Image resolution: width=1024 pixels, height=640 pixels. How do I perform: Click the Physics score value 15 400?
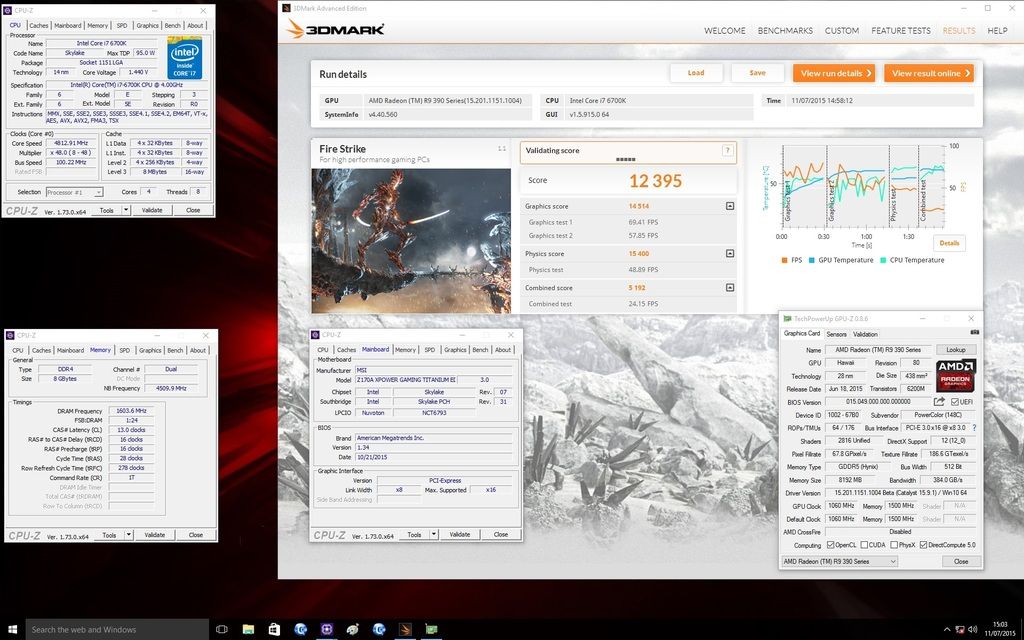[639, 253]
